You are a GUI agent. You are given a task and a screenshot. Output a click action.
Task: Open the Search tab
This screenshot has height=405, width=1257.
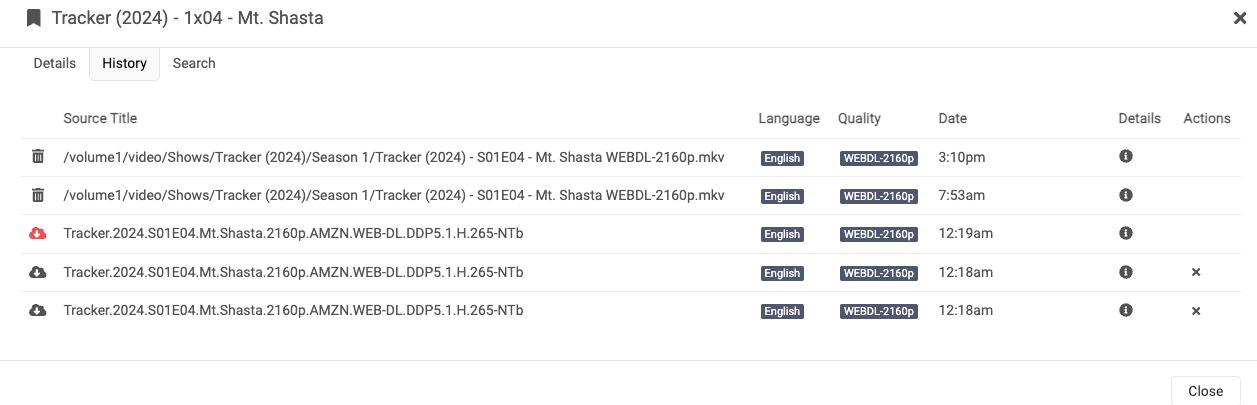tap(194, 63)
